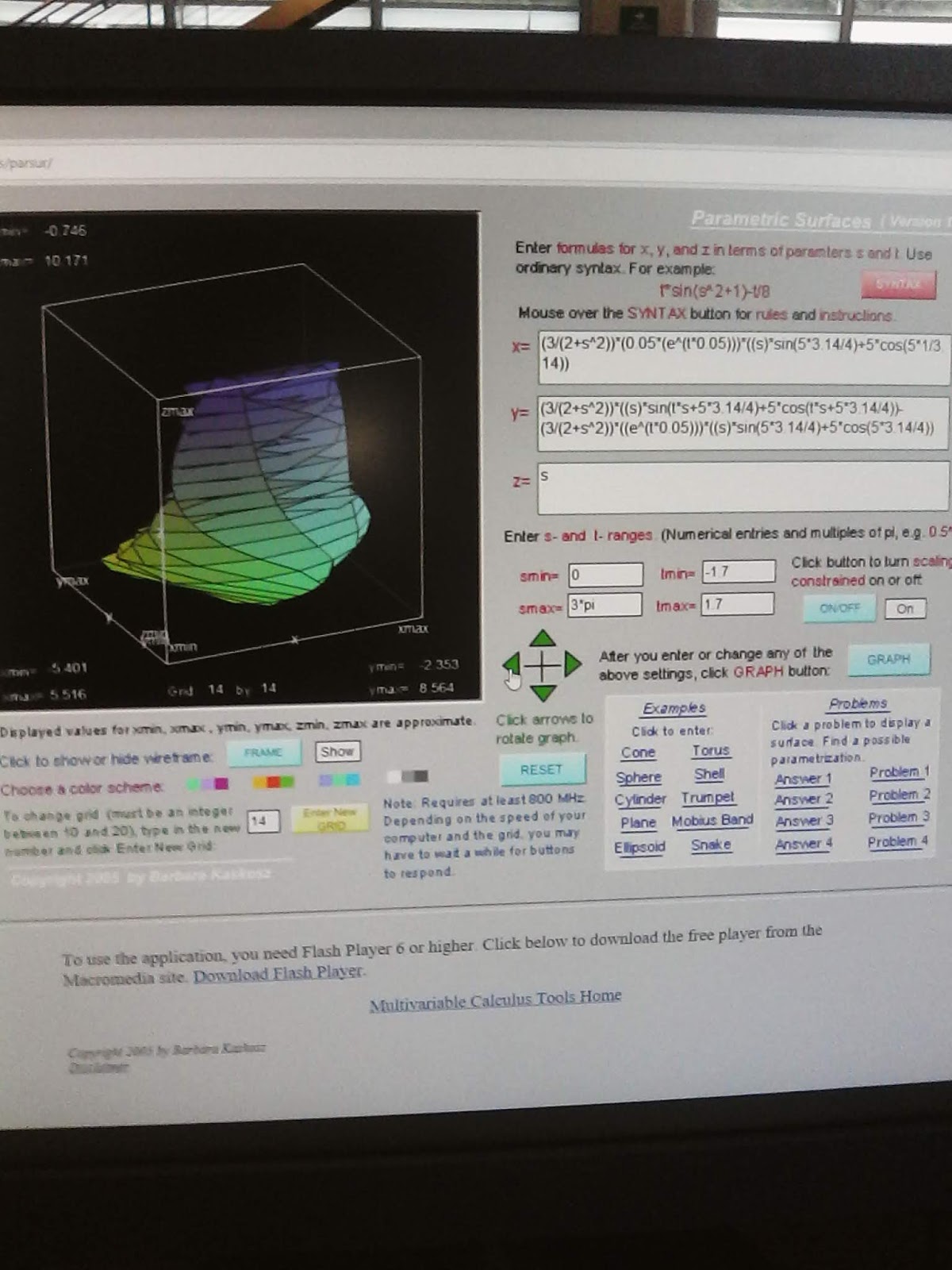Image resolution: width=952 pixels, height=1270 pixels.
Task: Choose the orange-red-green color scheme
Action: [273, 782]
